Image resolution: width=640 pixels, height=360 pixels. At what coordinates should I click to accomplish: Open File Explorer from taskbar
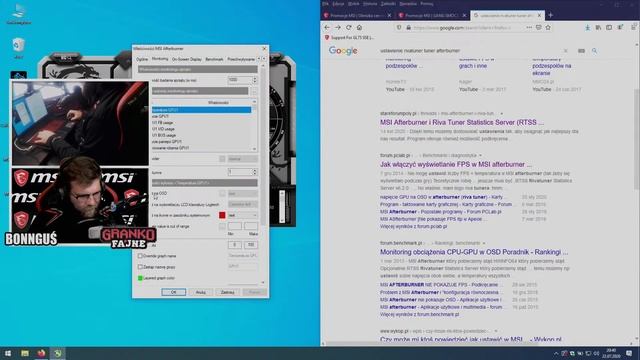[x=25, y=353]
